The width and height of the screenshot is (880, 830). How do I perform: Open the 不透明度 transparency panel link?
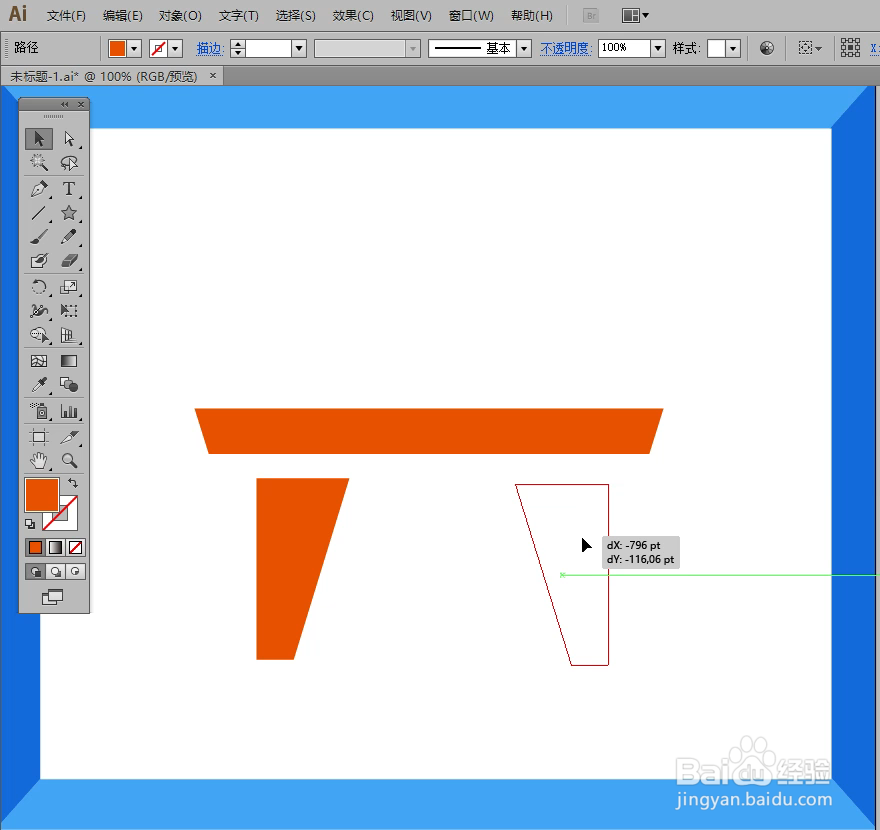coord(566,49)
